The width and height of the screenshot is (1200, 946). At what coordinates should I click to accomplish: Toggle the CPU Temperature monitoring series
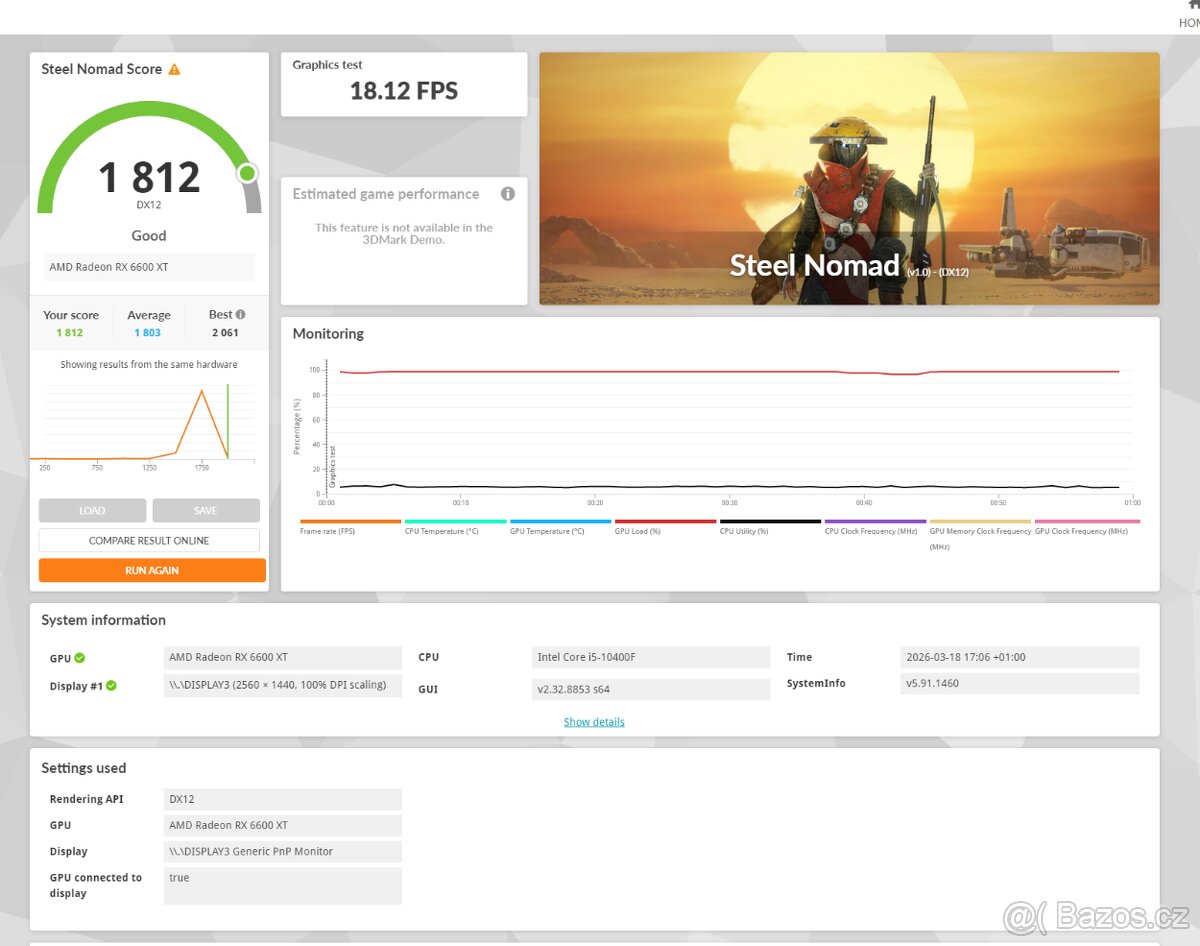(455, 521)
